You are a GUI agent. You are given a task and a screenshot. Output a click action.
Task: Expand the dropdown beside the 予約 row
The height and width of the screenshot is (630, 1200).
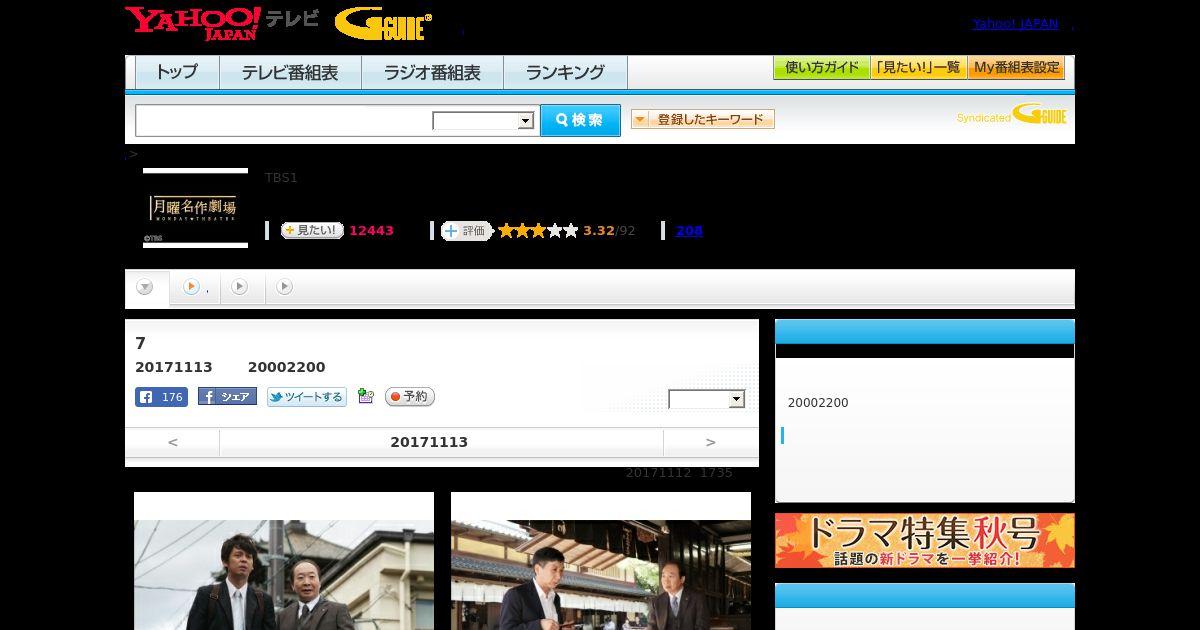[x=707, y=399]
